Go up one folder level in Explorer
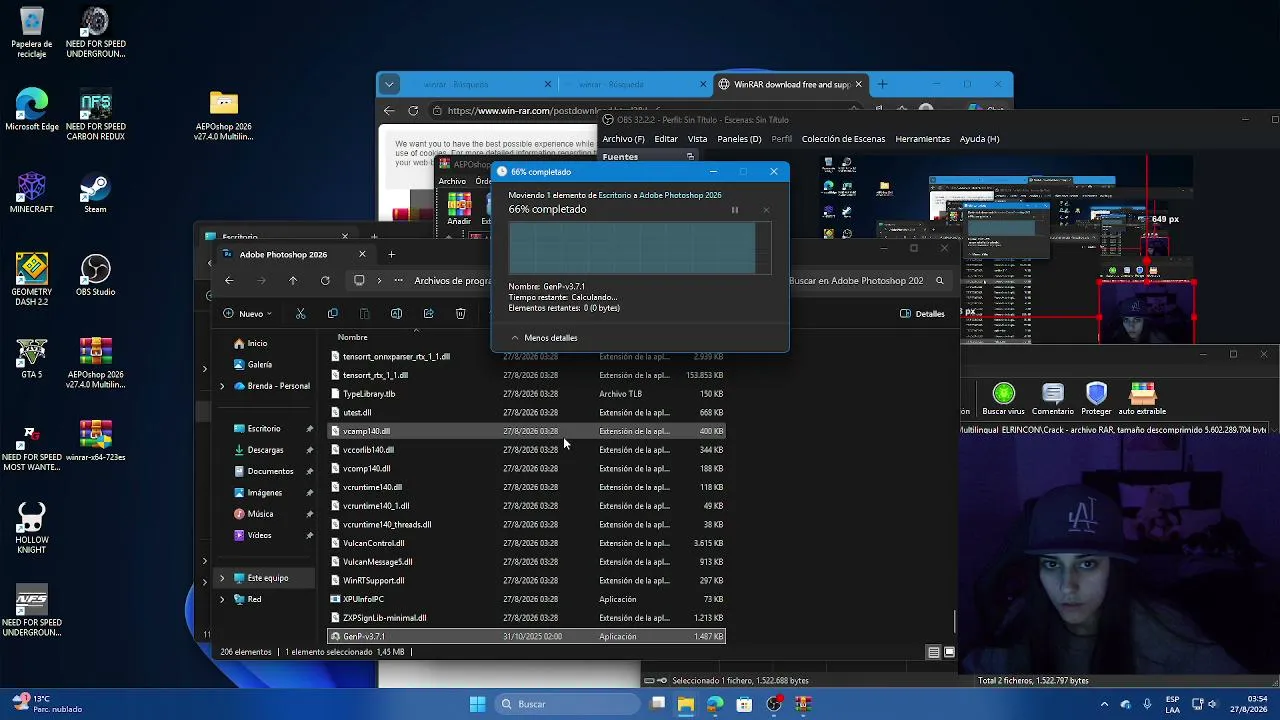The width and height of the screenshot is (1280, 720). [x=293, y=281]
